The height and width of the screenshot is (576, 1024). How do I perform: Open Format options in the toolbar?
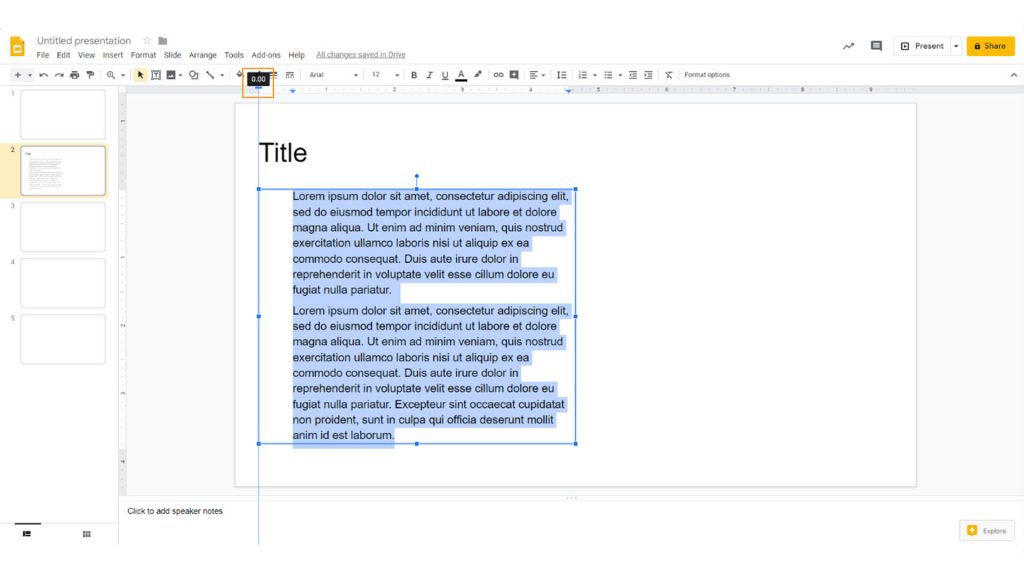point(707,75)
